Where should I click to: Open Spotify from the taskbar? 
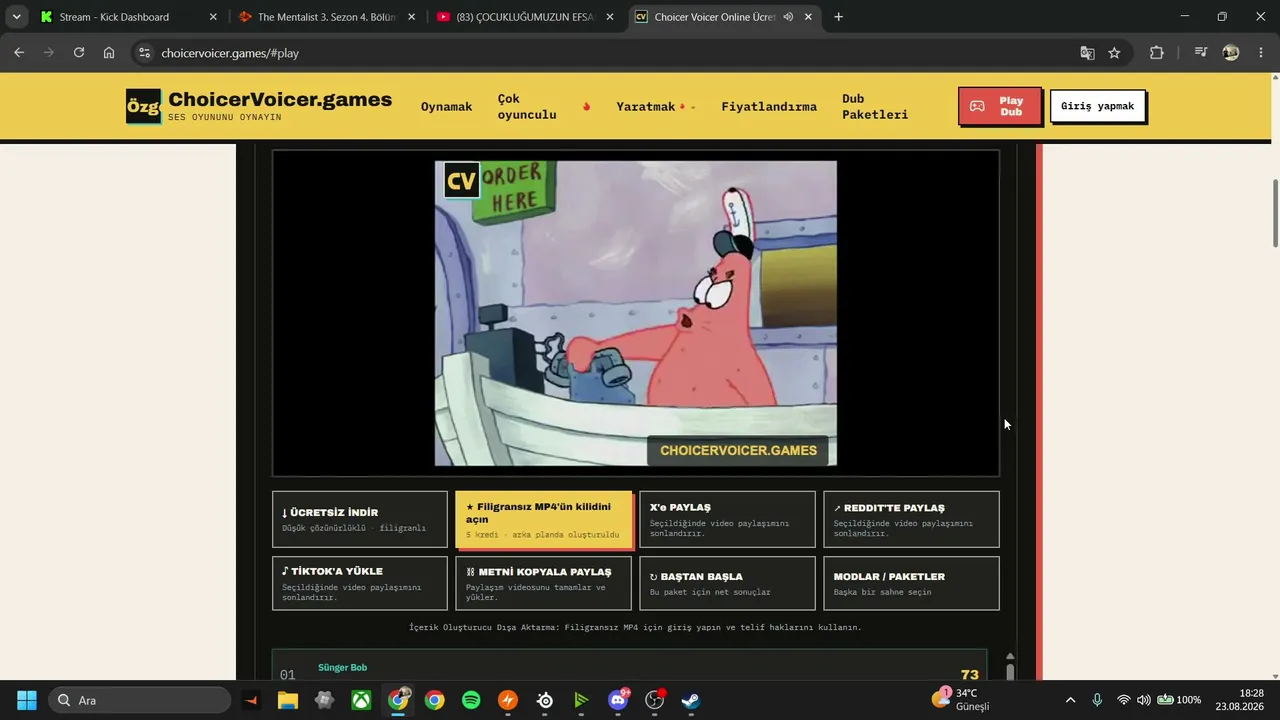[471, 700]
